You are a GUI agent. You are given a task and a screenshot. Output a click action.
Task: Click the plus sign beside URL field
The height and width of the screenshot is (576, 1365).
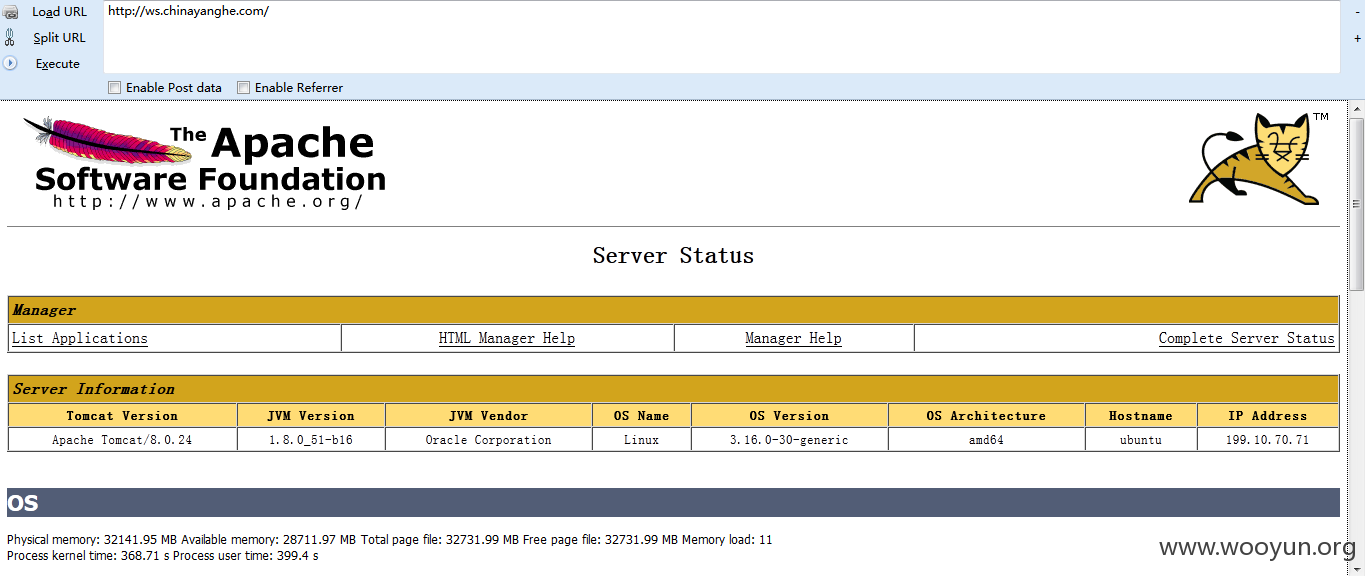[x=1357, y=38]
